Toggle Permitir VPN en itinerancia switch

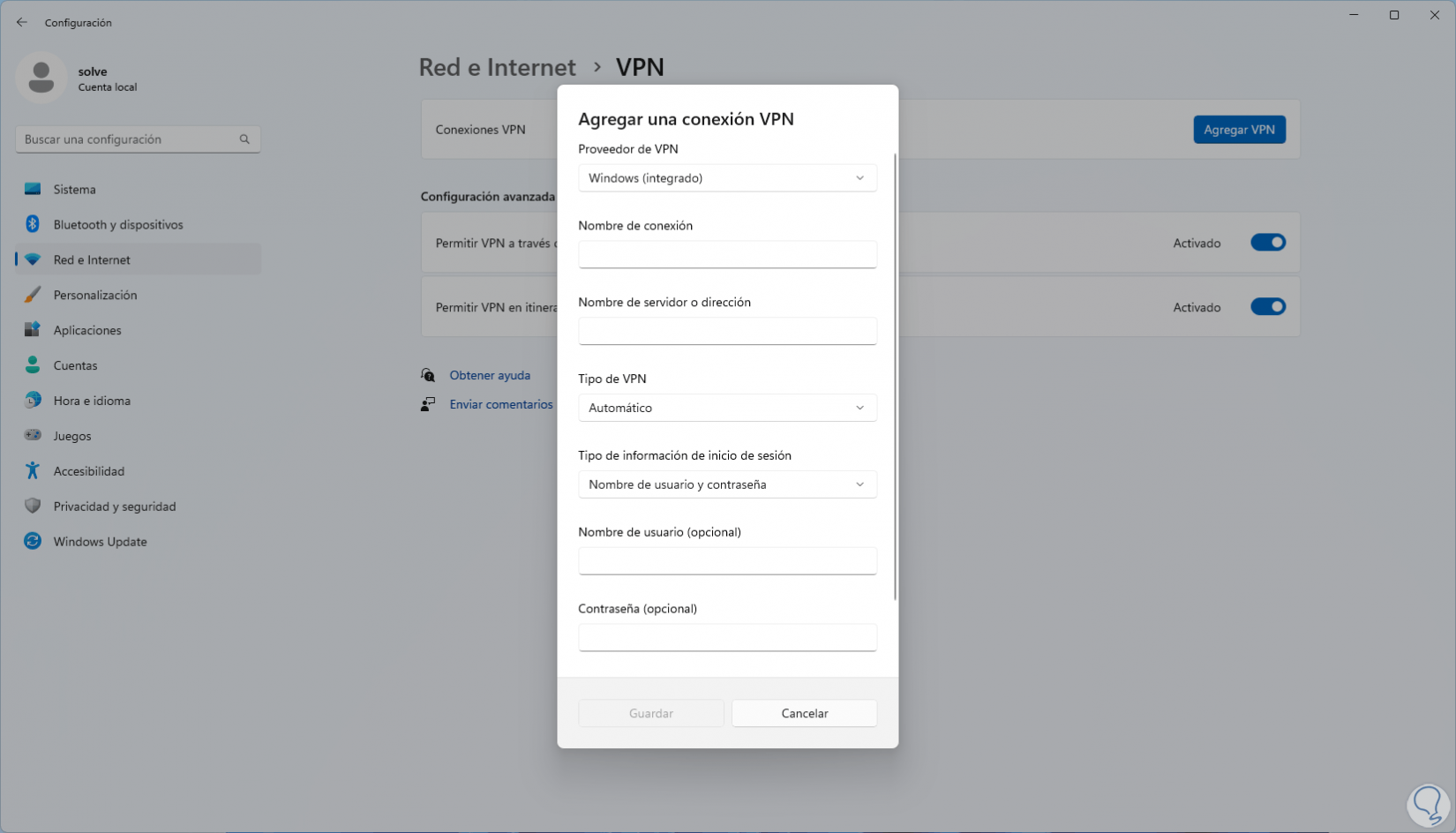pos(1268,307)
